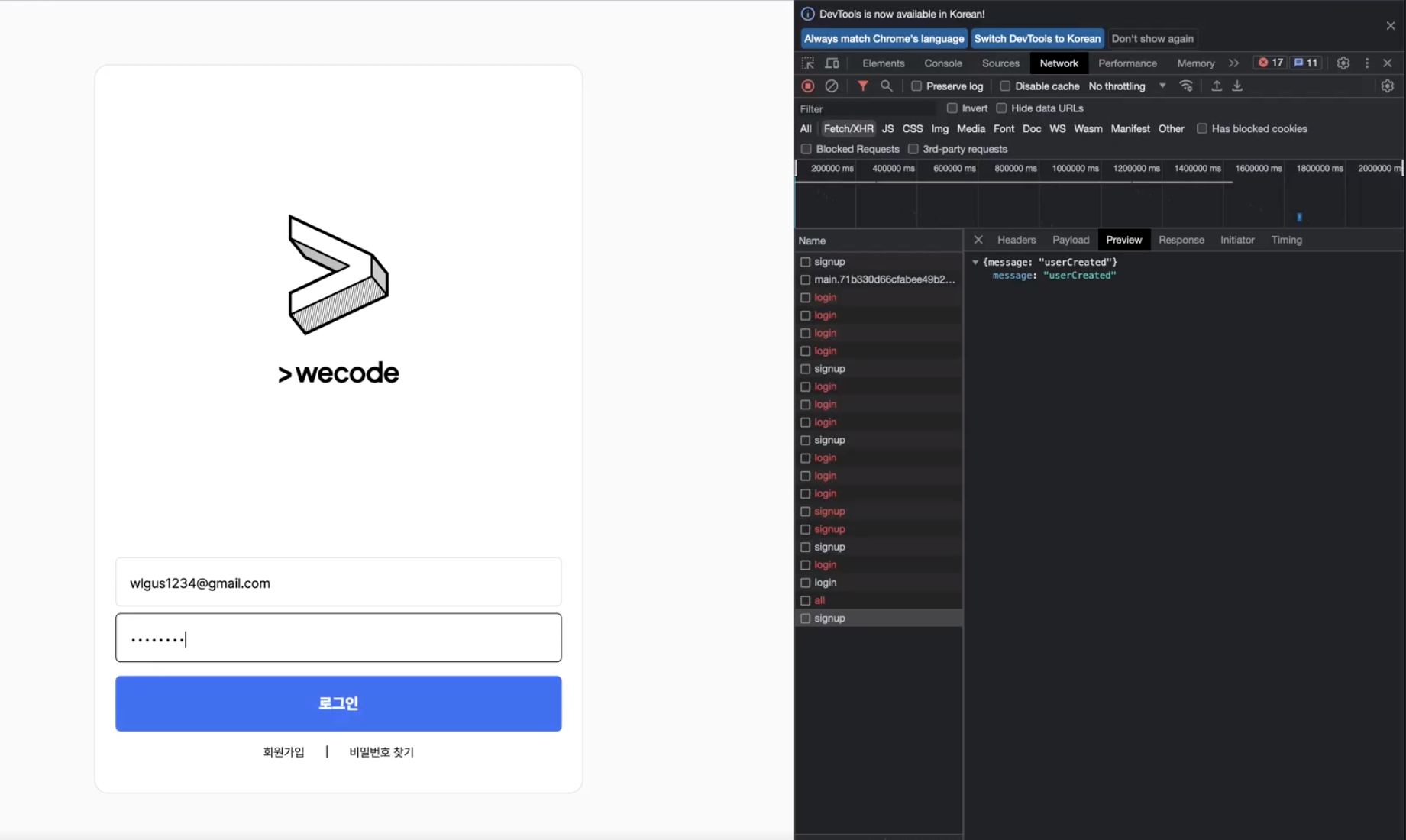This screenshot has width=1406, height=840.
Task: Click the Name column header
Action: pyautogui.click(x=878, y=241)
